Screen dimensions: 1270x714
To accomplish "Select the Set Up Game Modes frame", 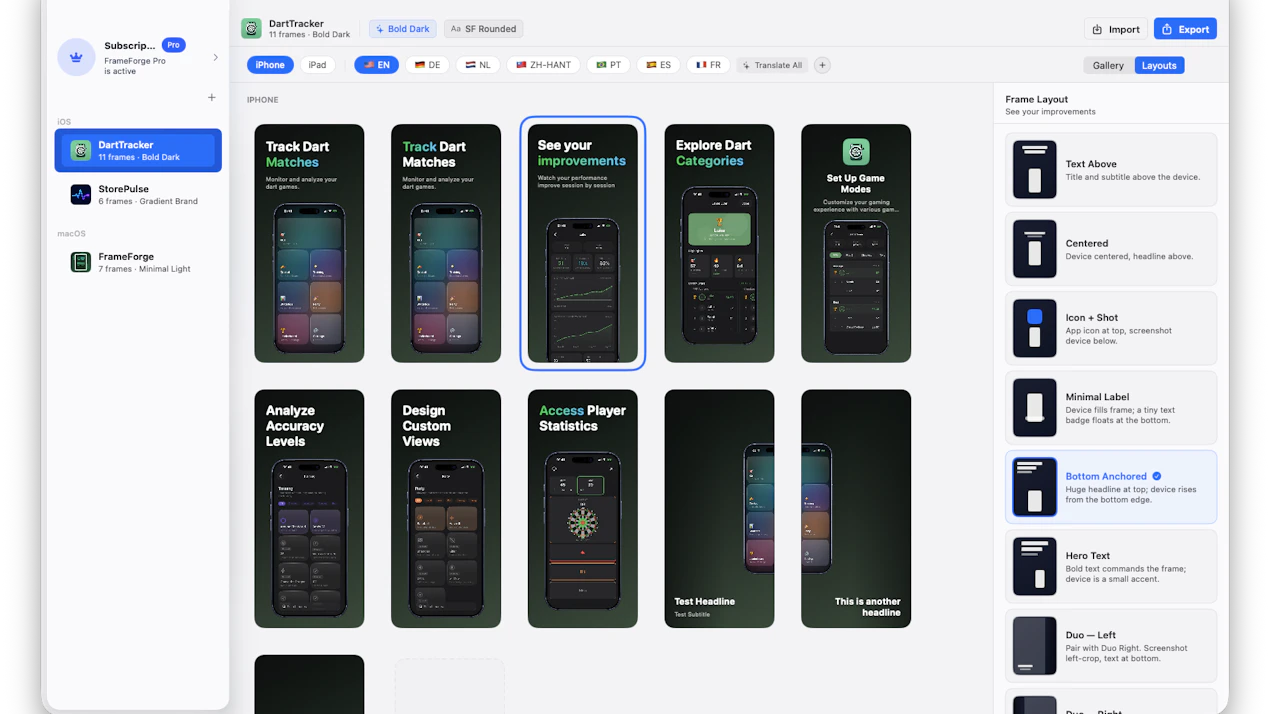I will (856, 243).
